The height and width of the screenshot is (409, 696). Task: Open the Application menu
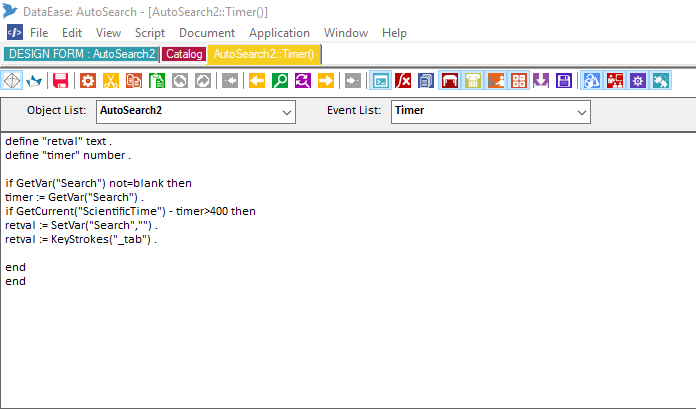click(x=279, y=33)
